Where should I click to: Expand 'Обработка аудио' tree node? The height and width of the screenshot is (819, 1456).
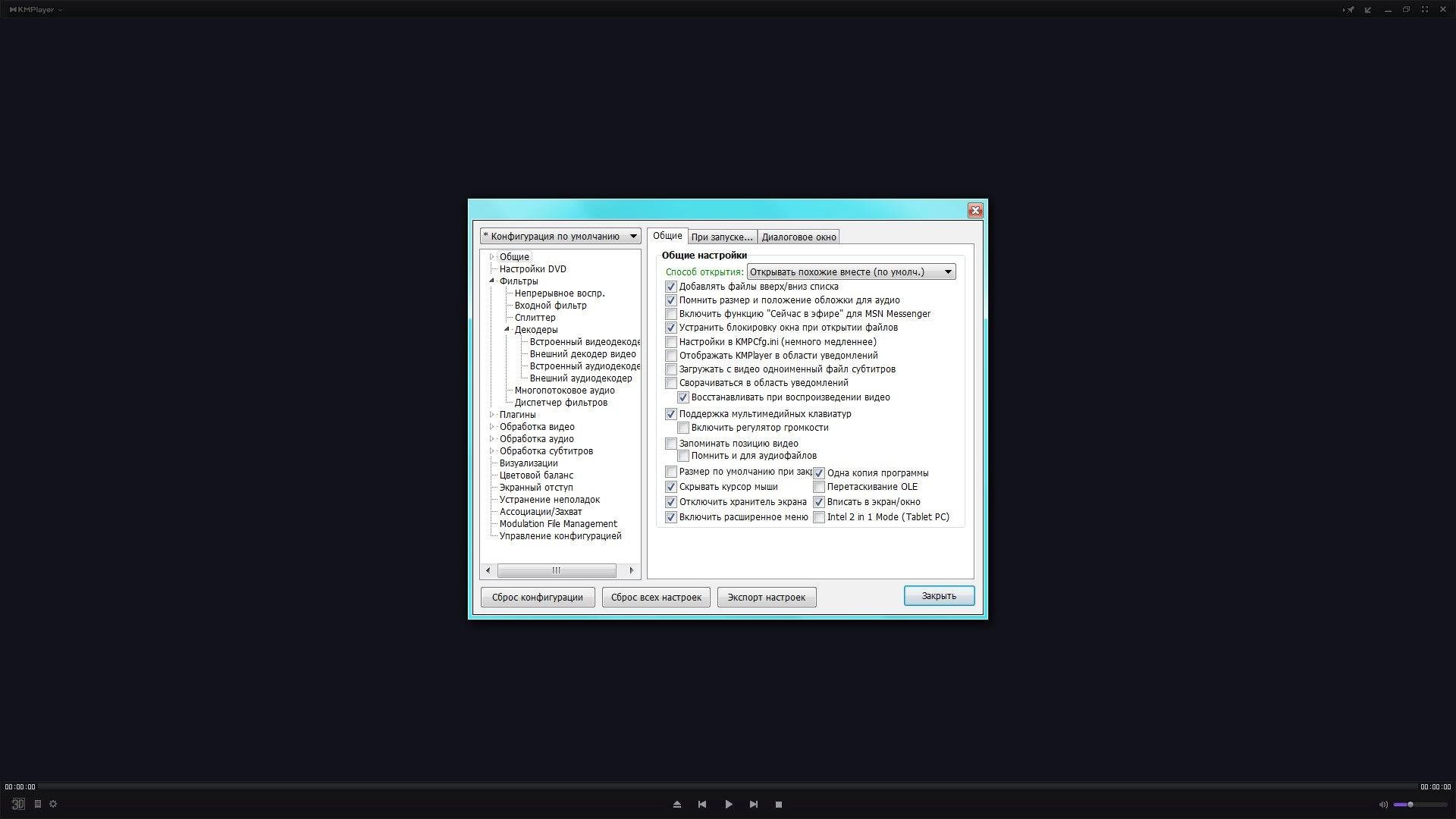point(491,439)
